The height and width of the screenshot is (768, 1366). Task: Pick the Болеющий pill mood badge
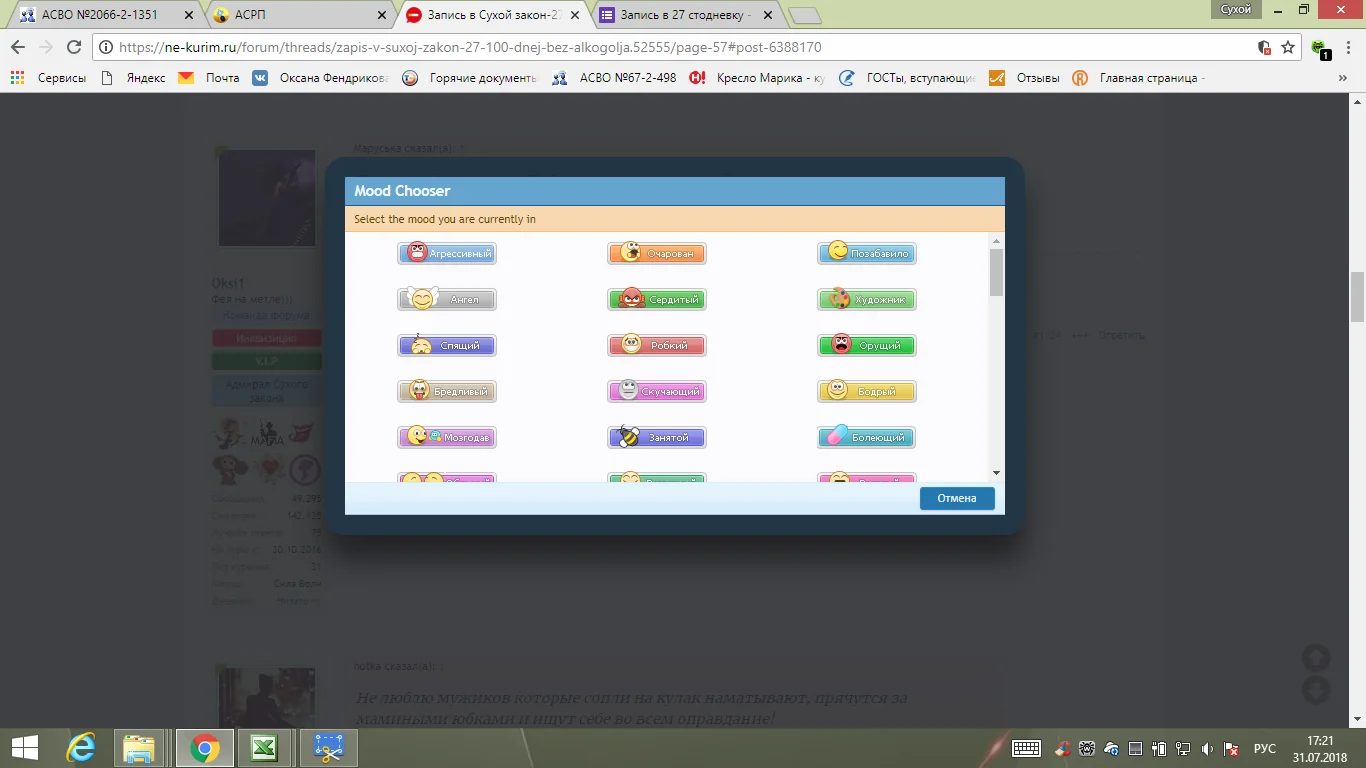867,437
